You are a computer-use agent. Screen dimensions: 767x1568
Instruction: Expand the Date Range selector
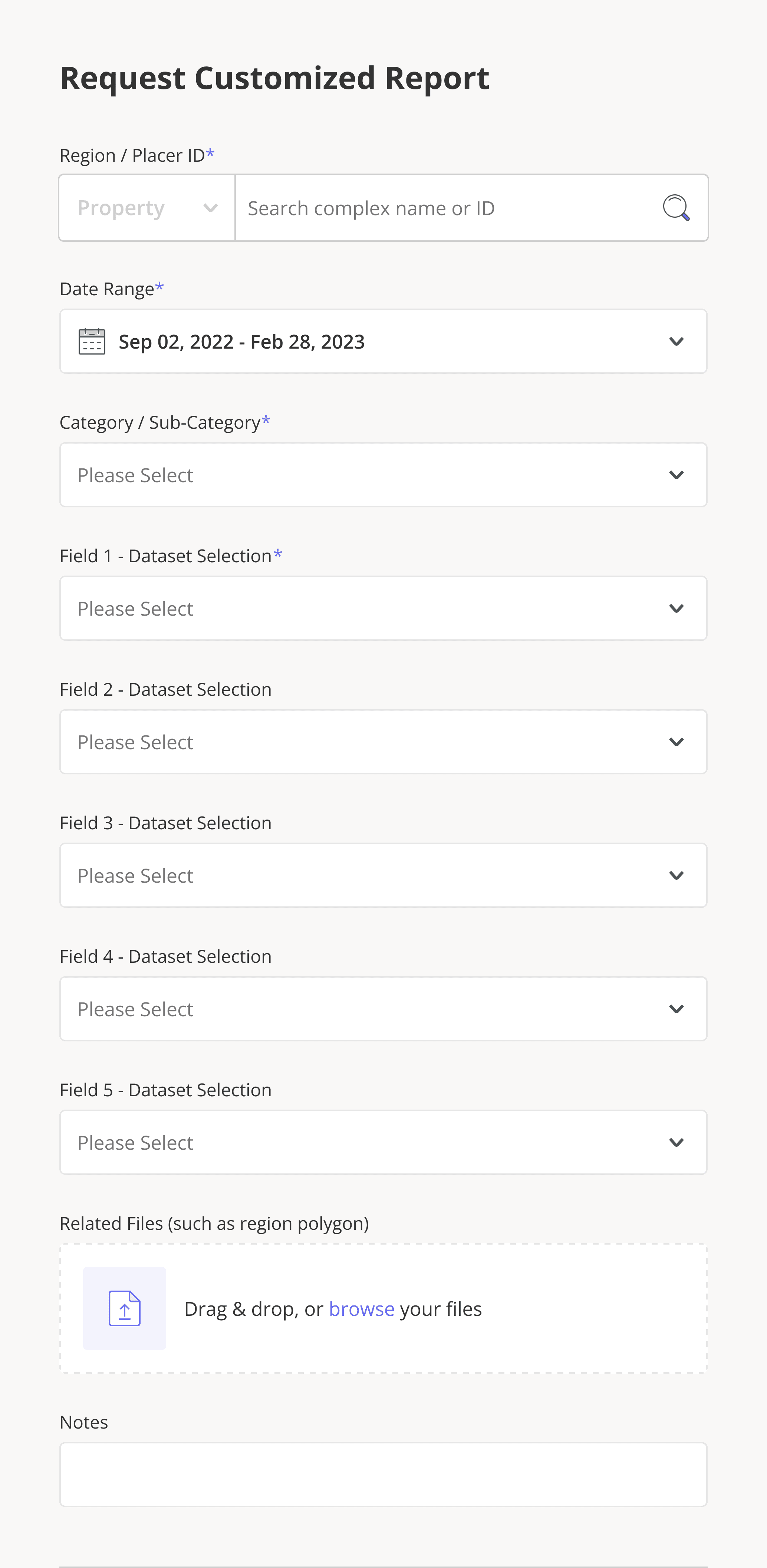point(383,341)
